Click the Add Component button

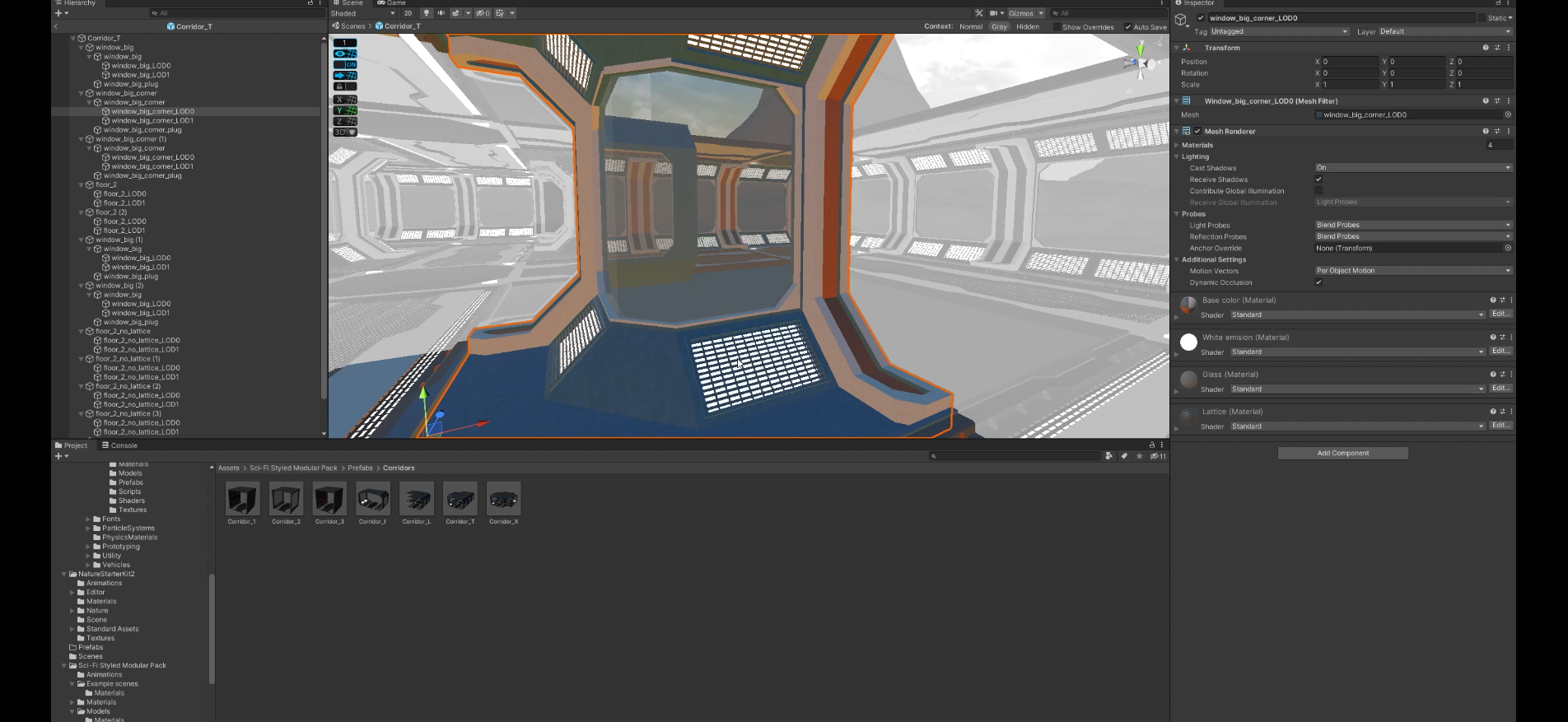pyautogui.click(x=1342, y=454)
